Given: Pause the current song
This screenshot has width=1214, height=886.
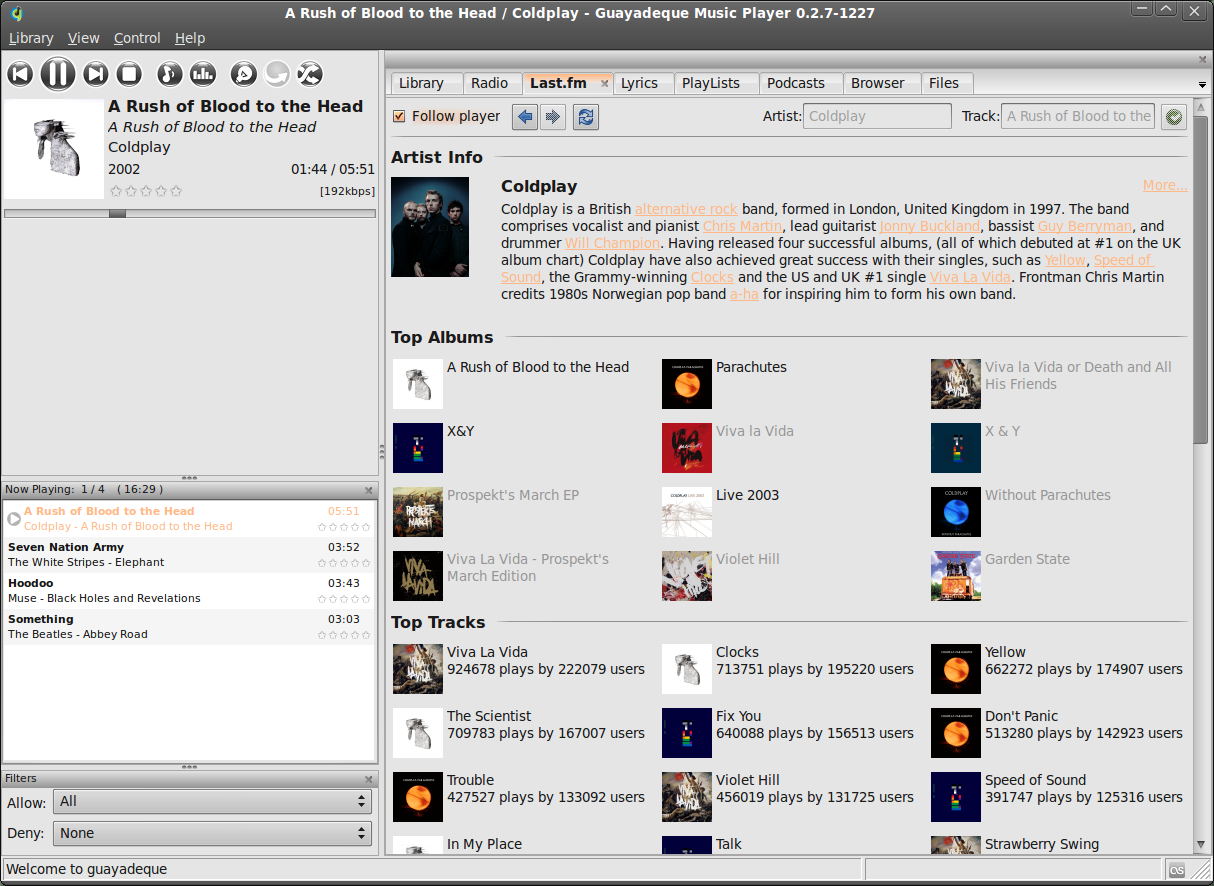Looking at the screenshot, I should pos(58,73).
